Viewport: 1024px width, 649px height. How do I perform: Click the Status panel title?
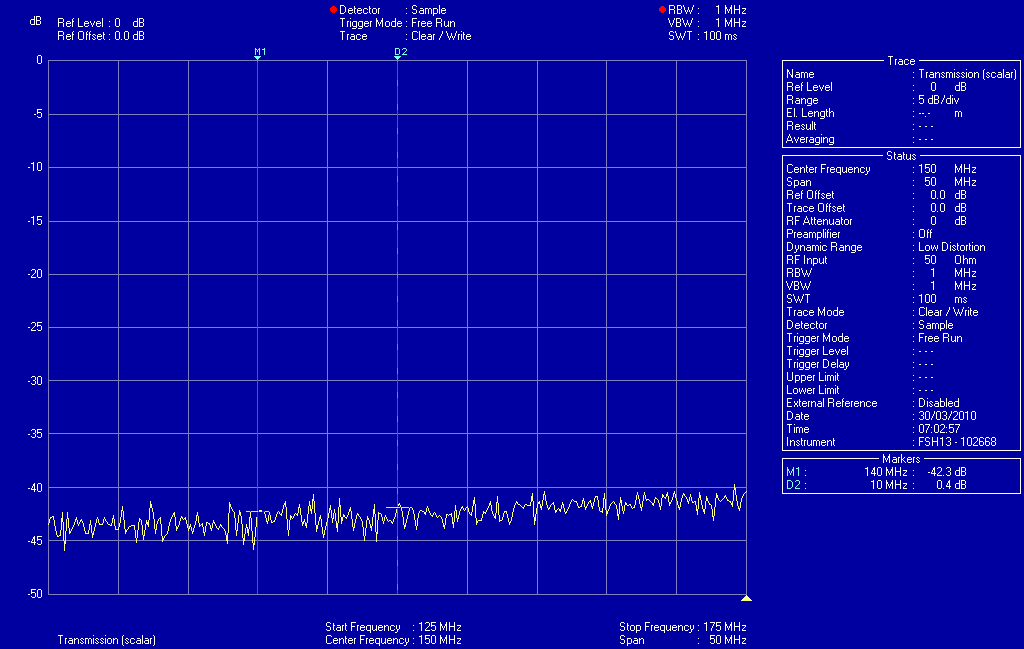[901, 156]
